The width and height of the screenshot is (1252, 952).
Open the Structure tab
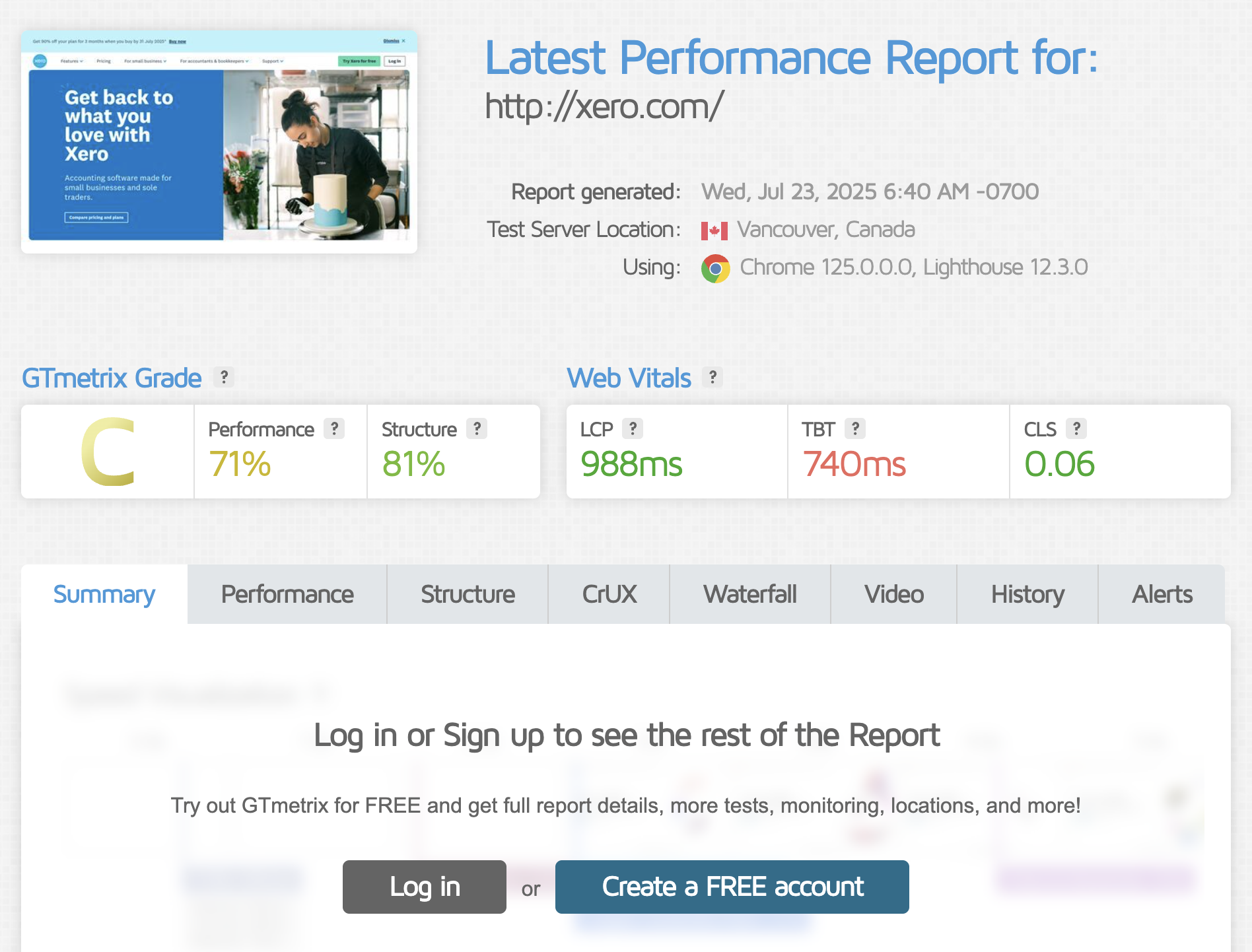point(468,594)
